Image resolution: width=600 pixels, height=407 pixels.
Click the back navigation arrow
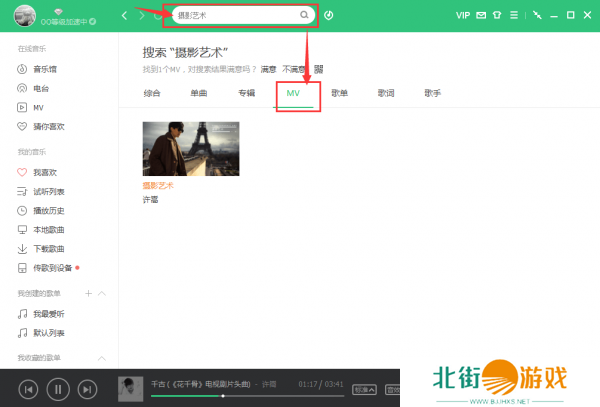click(x=124, y=16)
